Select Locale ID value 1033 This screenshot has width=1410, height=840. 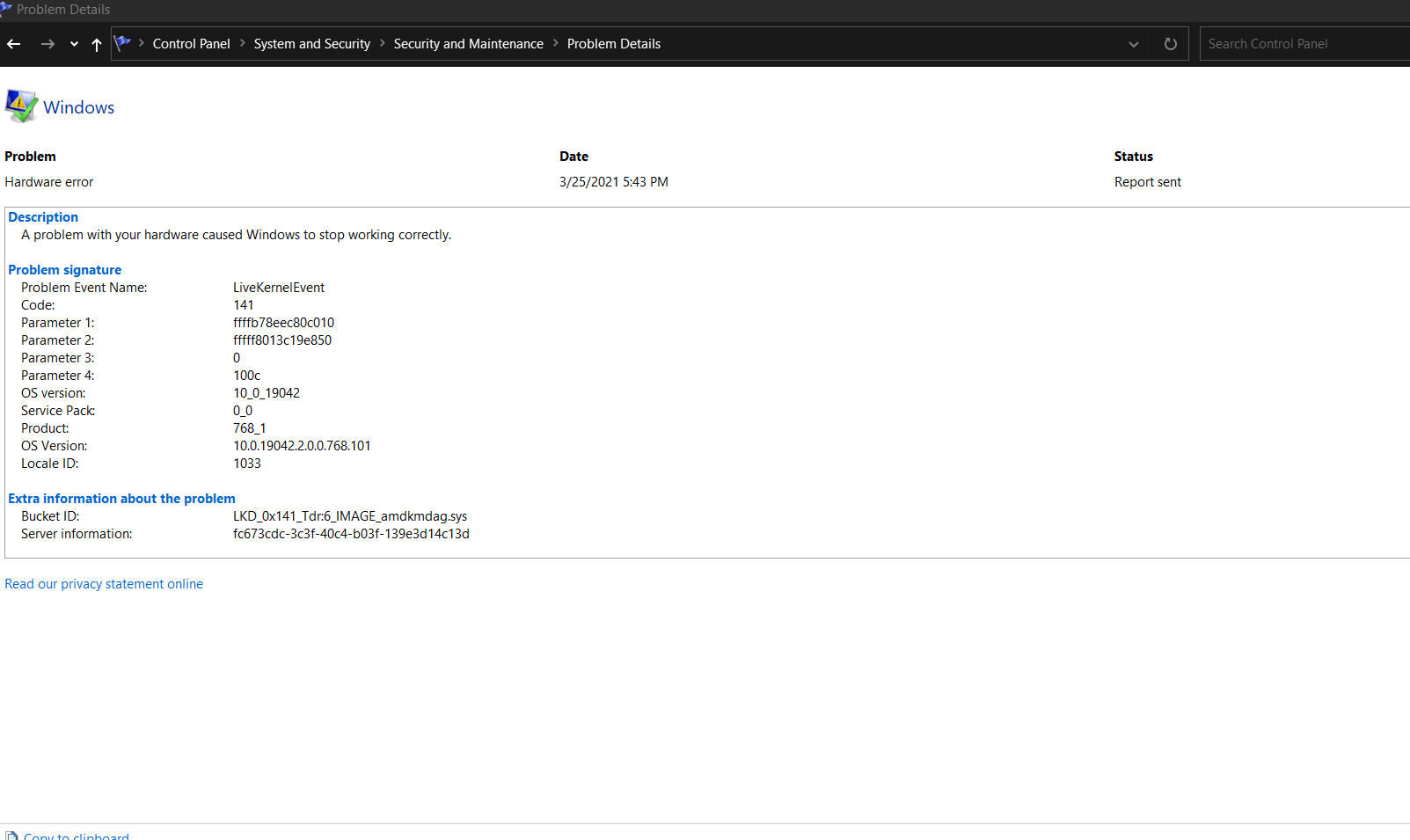click(247, 464)
